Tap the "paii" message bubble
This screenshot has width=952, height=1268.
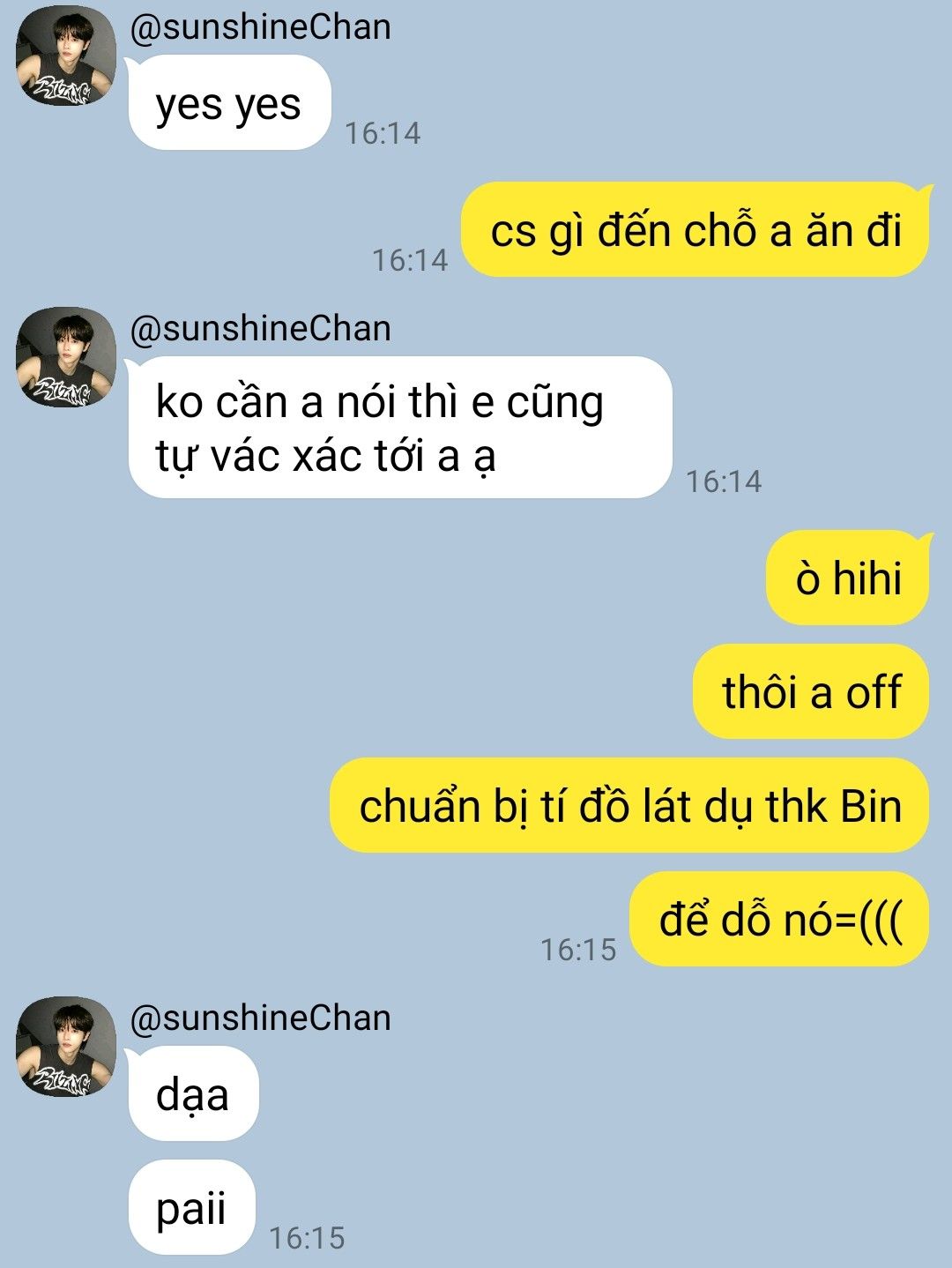(x=191, y=1207)
